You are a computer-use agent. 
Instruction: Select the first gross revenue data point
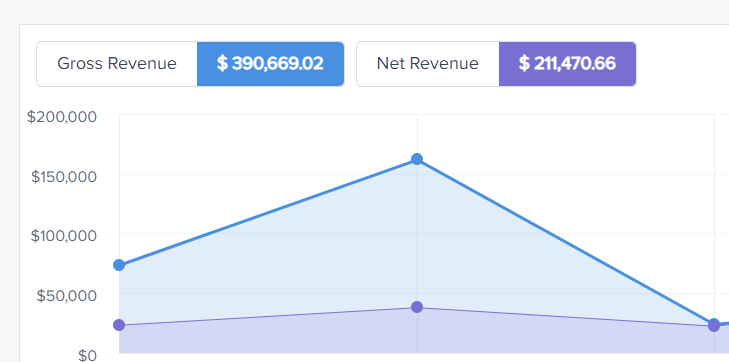(119, 265)
